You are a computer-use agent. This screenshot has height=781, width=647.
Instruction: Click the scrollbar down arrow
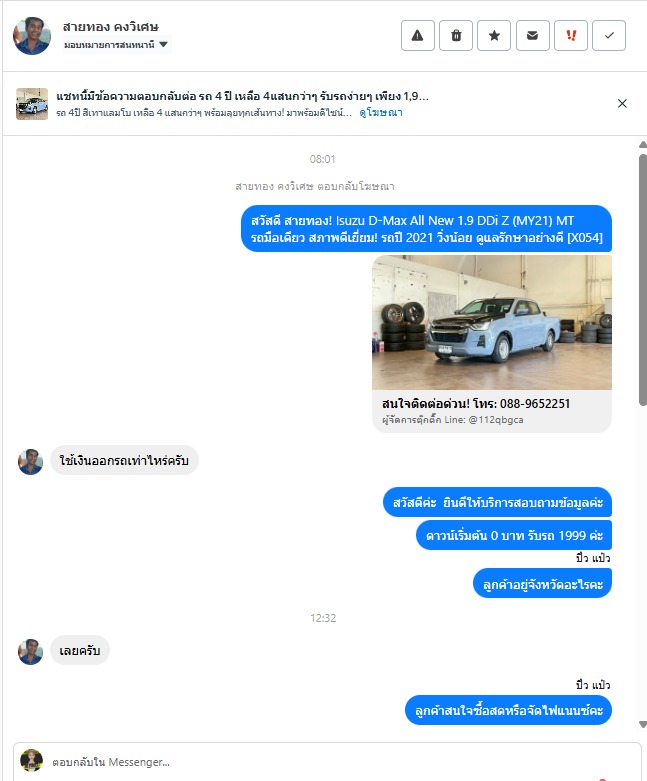click(x=643, y=724)
